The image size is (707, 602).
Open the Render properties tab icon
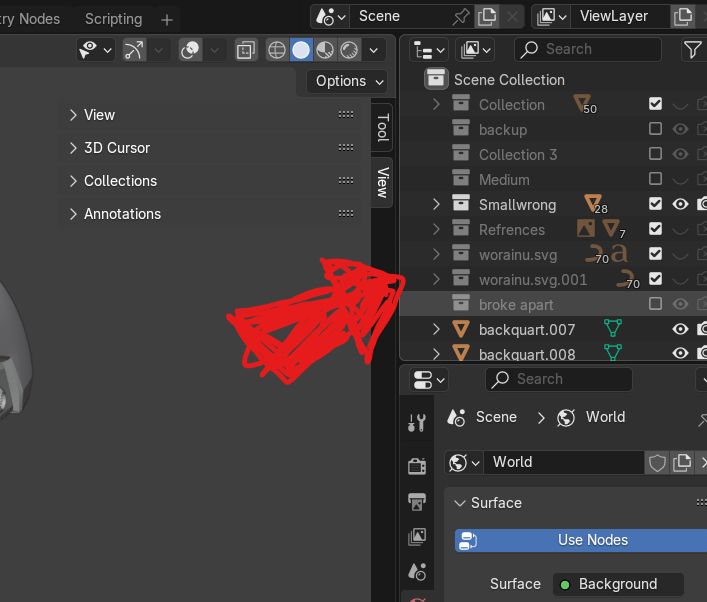[x=417, y=466]
